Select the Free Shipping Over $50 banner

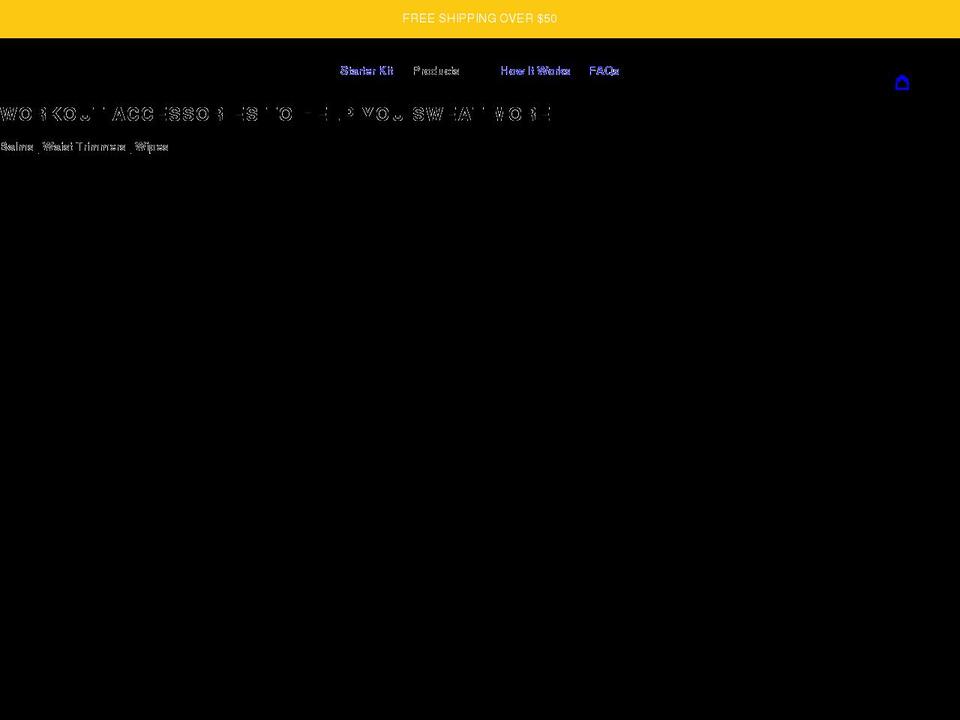480,18
